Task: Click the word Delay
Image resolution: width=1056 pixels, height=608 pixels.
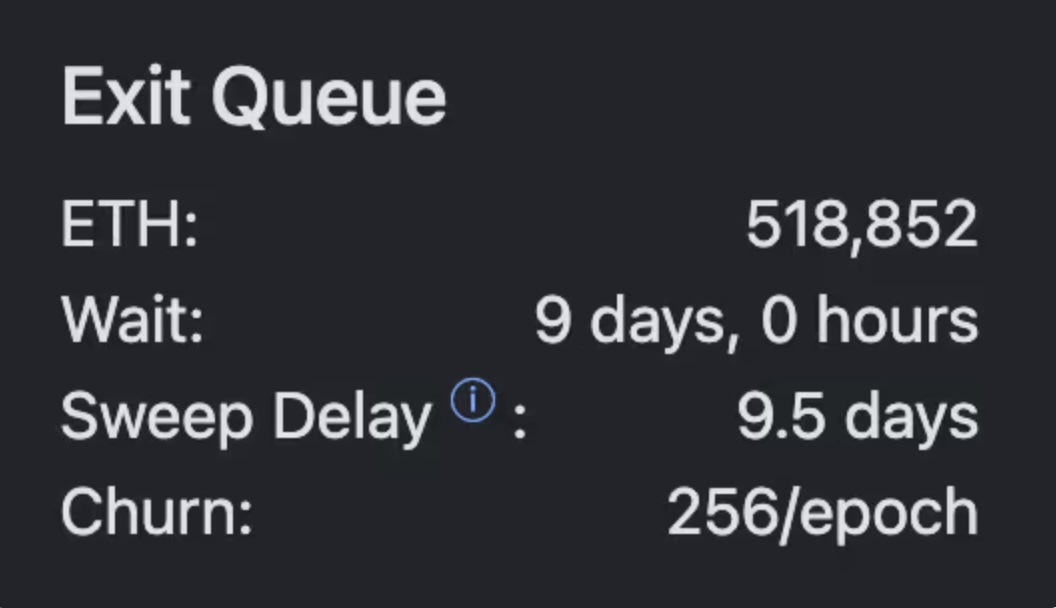Action: click(352, 418)
